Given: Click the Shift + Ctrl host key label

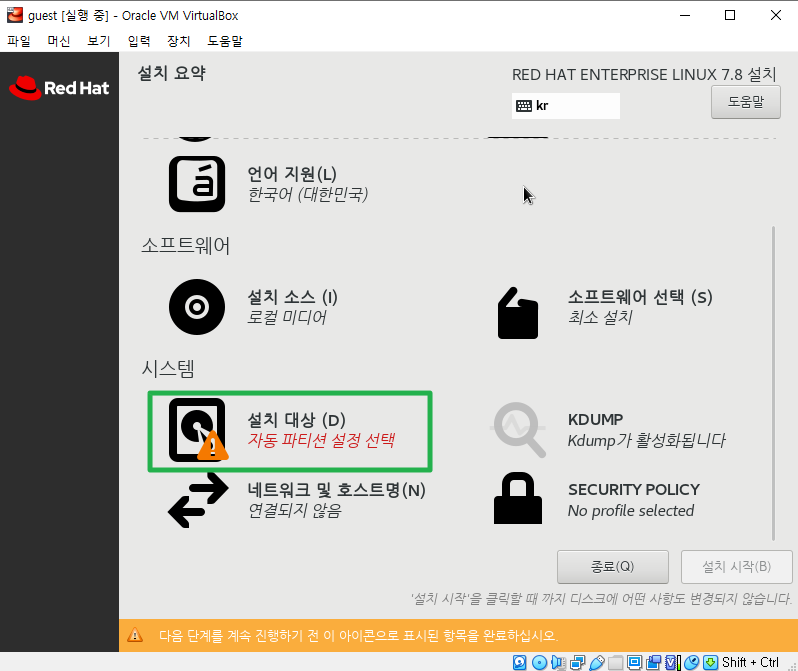Looking at the screenshot, I should [x=750, y=662].
